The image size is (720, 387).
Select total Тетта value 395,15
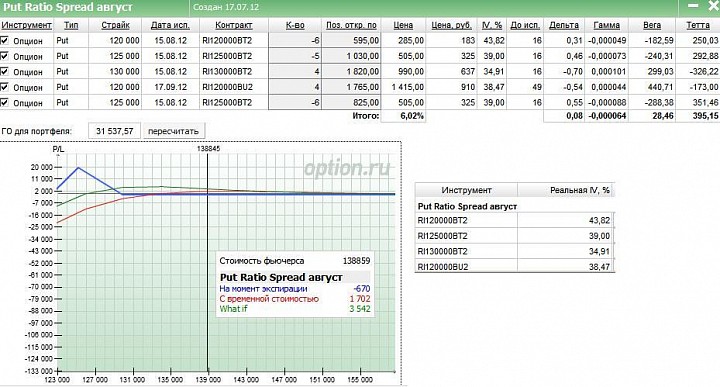click(x=698, y=116)
